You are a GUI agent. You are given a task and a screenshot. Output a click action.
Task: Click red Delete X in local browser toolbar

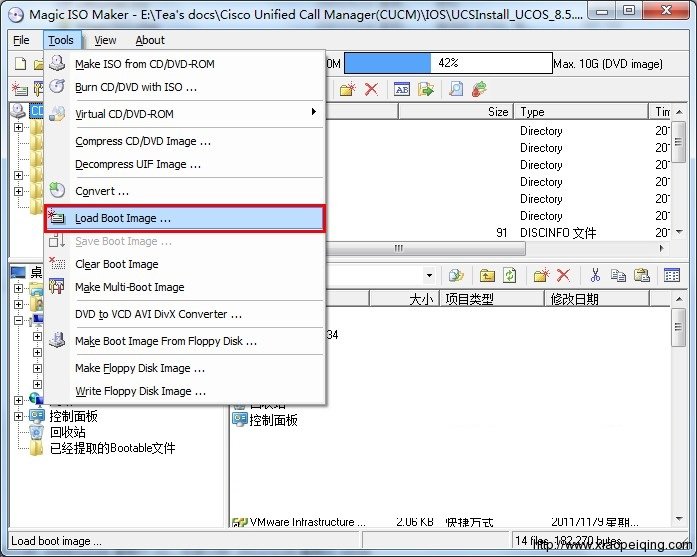coord(563,276)
